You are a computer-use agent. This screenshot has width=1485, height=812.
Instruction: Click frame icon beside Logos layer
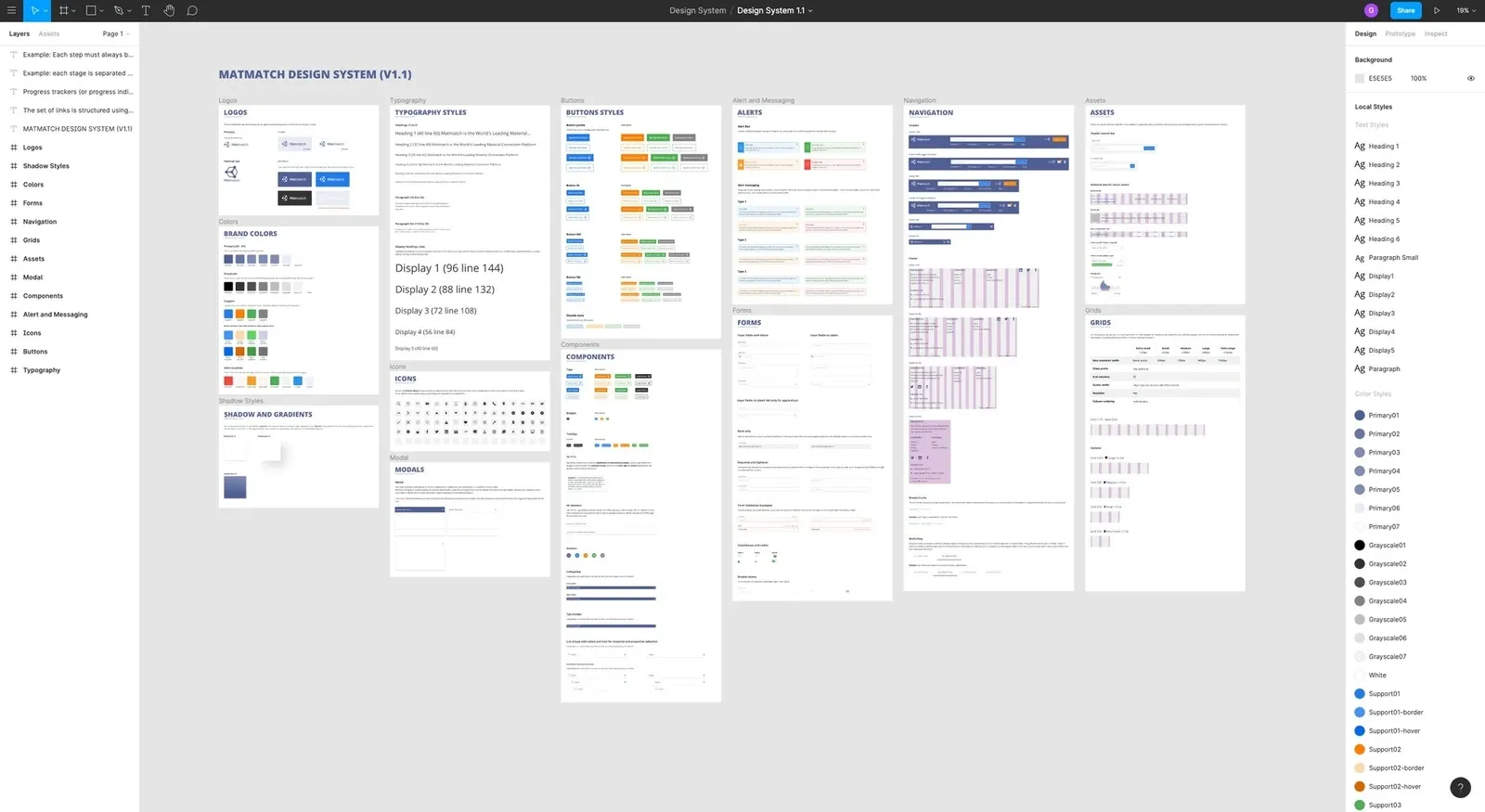coord(14,148)
